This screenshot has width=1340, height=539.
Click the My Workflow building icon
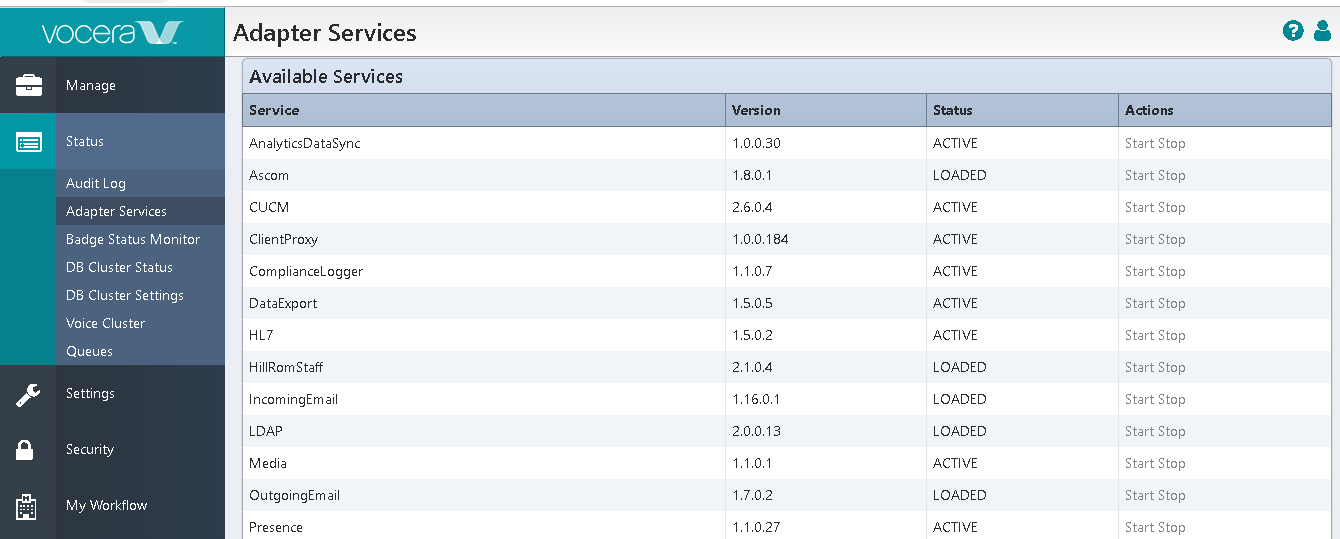click(26, 506)
